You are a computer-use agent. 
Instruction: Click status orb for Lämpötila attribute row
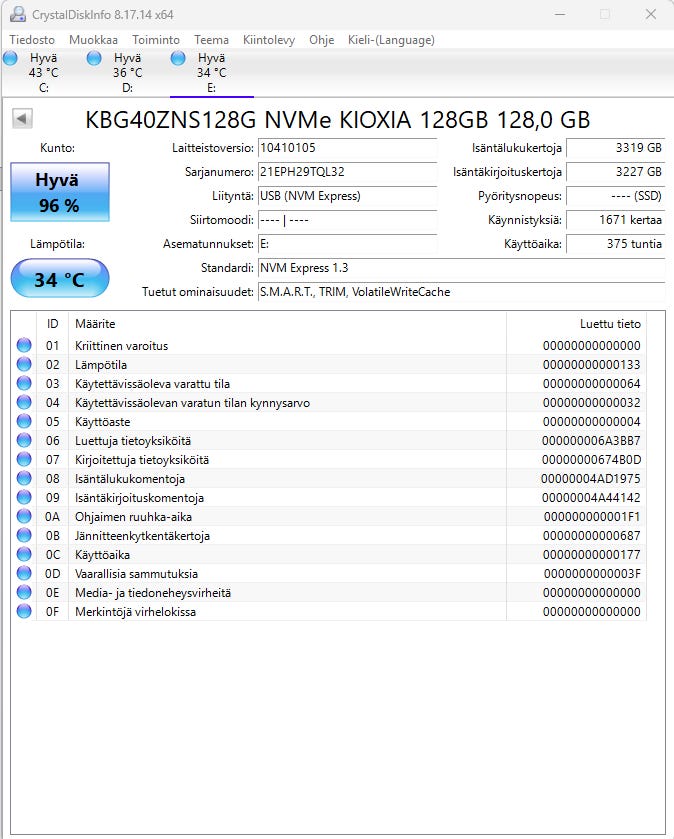pyautogui.click(x=24, y=364)
